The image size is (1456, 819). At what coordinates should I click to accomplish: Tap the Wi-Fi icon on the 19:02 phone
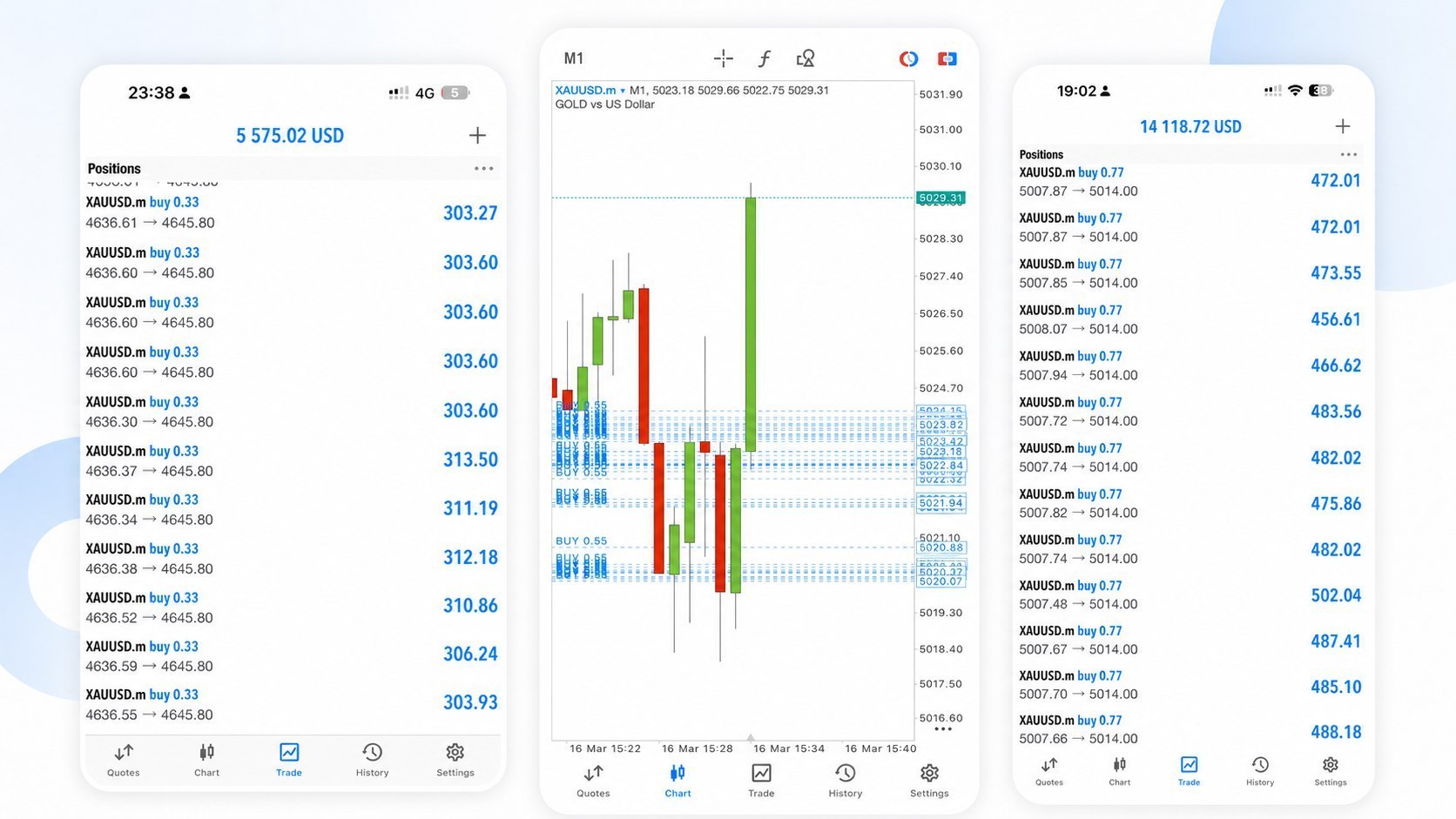(x=1295, y=91)
